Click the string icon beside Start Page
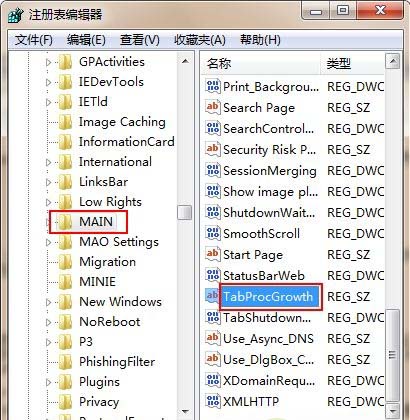Image resolution: width=410 pixels, height=420 pixels. [213, 255]
